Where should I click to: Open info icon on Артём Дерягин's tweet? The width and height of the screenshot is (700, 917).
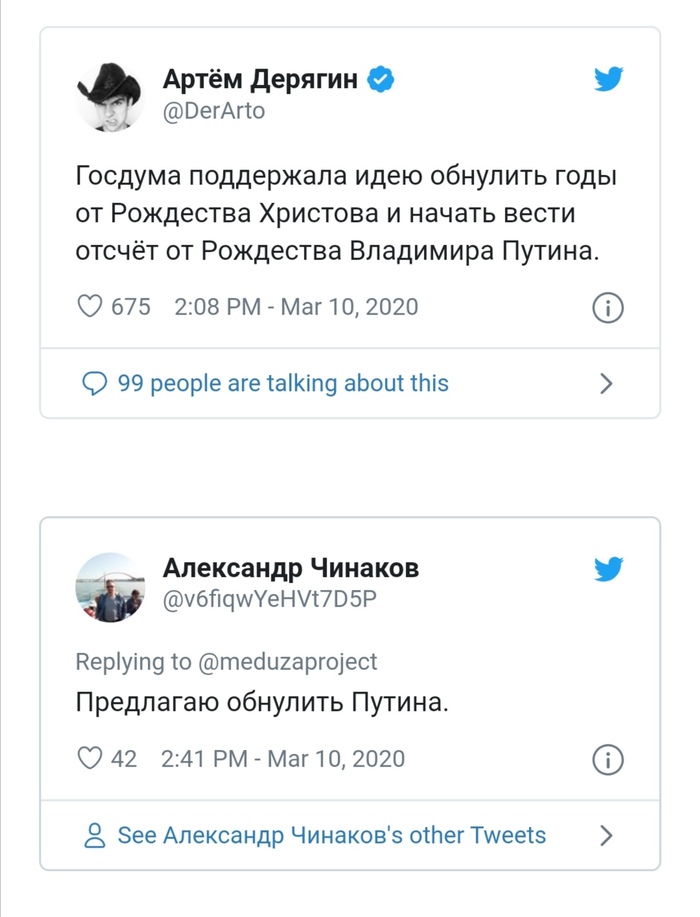608,307
